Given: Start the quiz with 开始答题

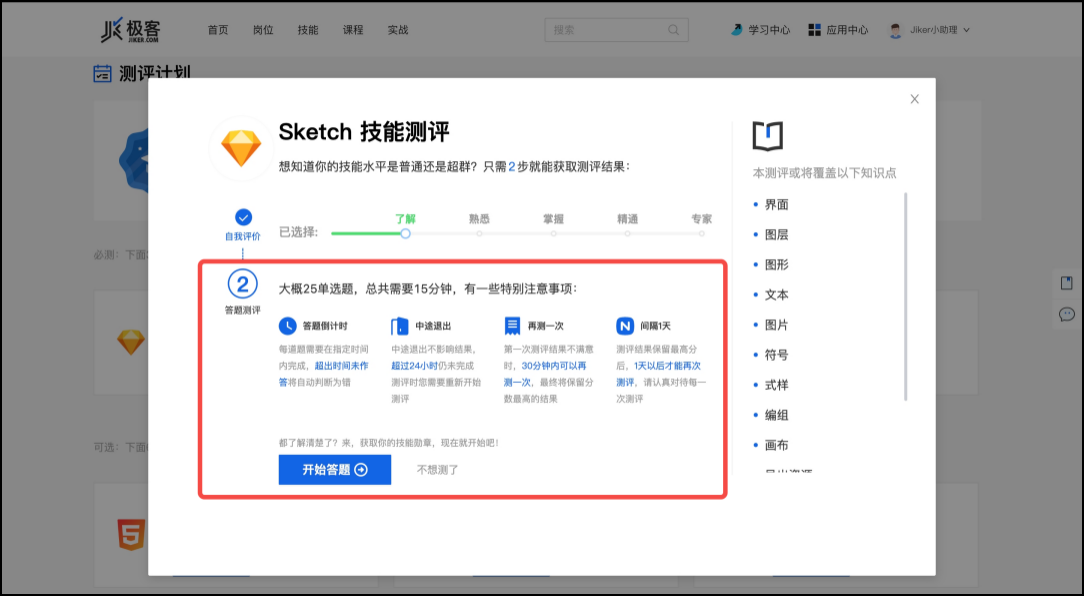Looking at the screenshot, I should point(335,469).
